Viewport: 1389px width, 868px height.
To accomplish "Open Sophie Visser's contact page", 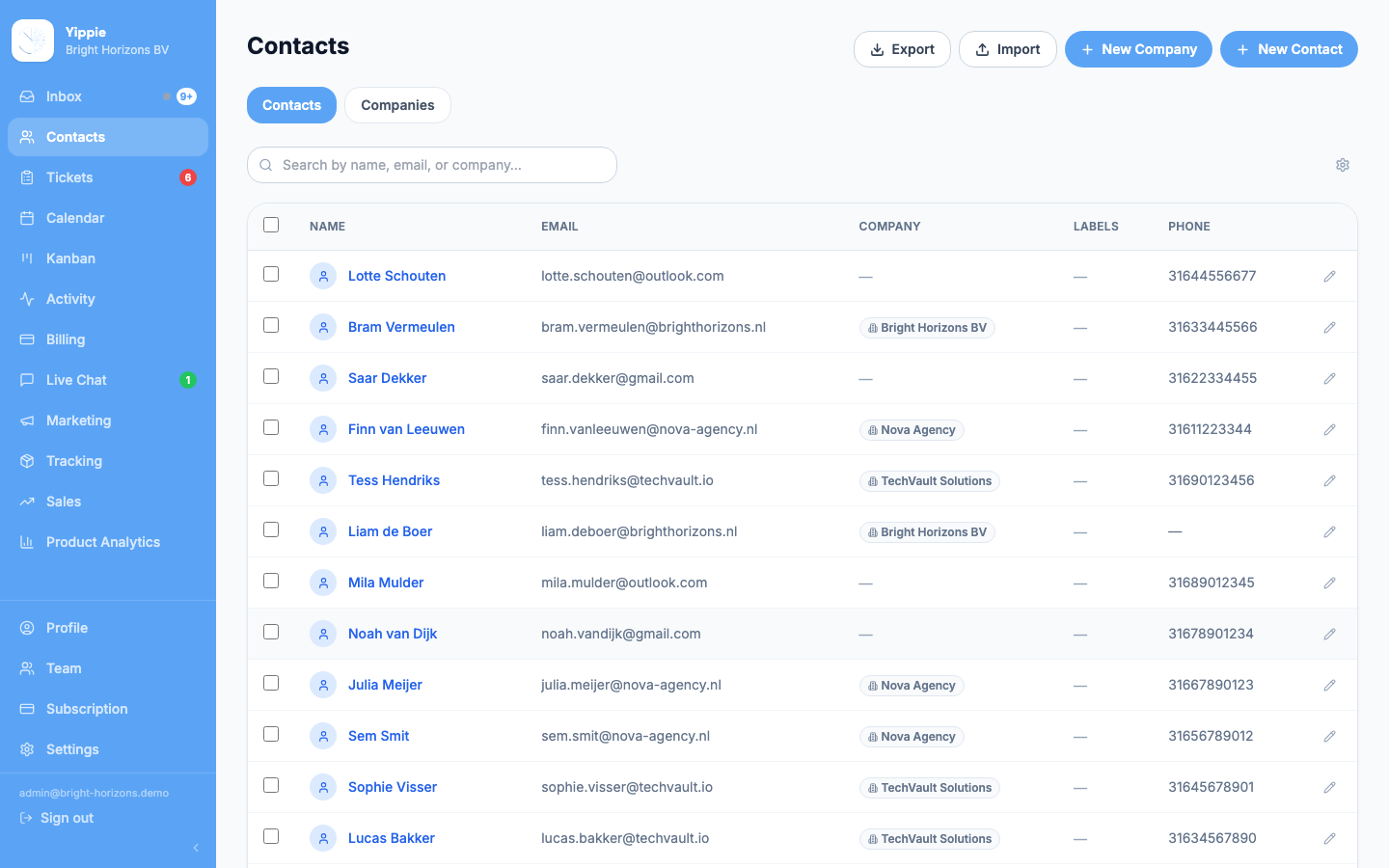I will coord(393,787).
